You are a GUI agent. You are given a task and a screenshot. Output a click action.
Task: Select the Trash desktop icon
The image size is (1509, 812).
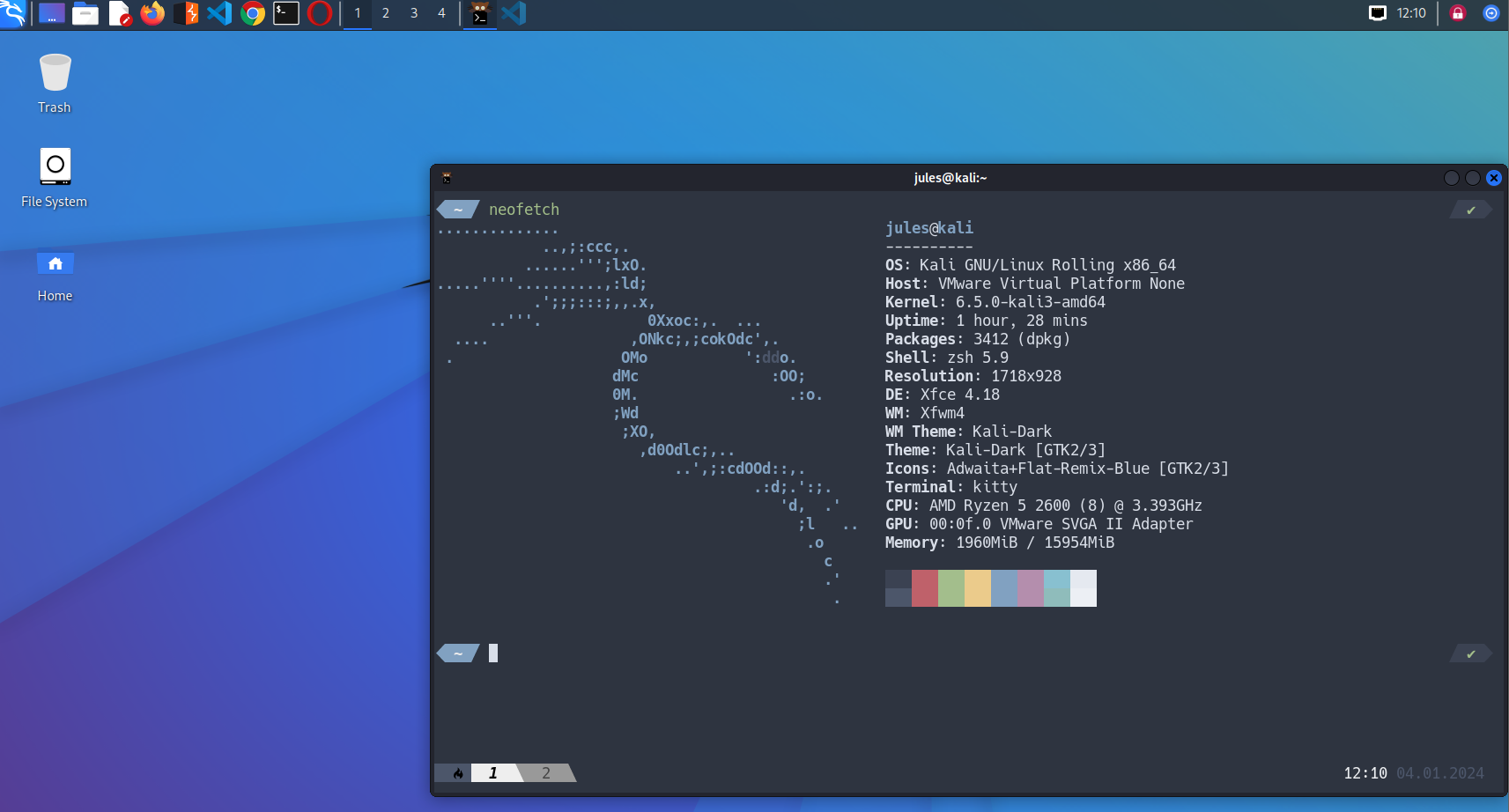tap(55, 84)
